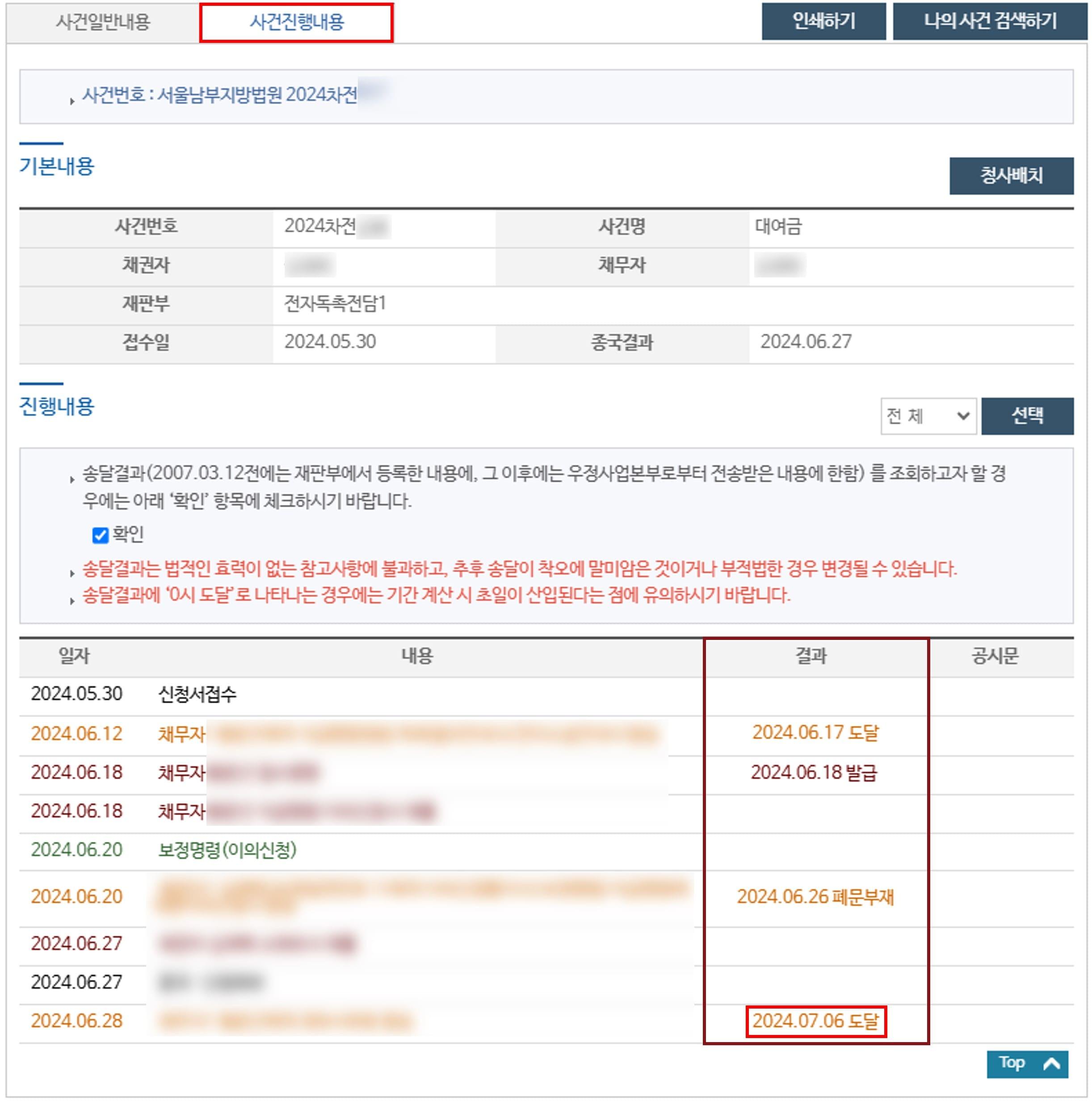Click the 신청서접수 row entry
The height and width of the screenshot is (1106, 1092).
[x=197, y=694]
